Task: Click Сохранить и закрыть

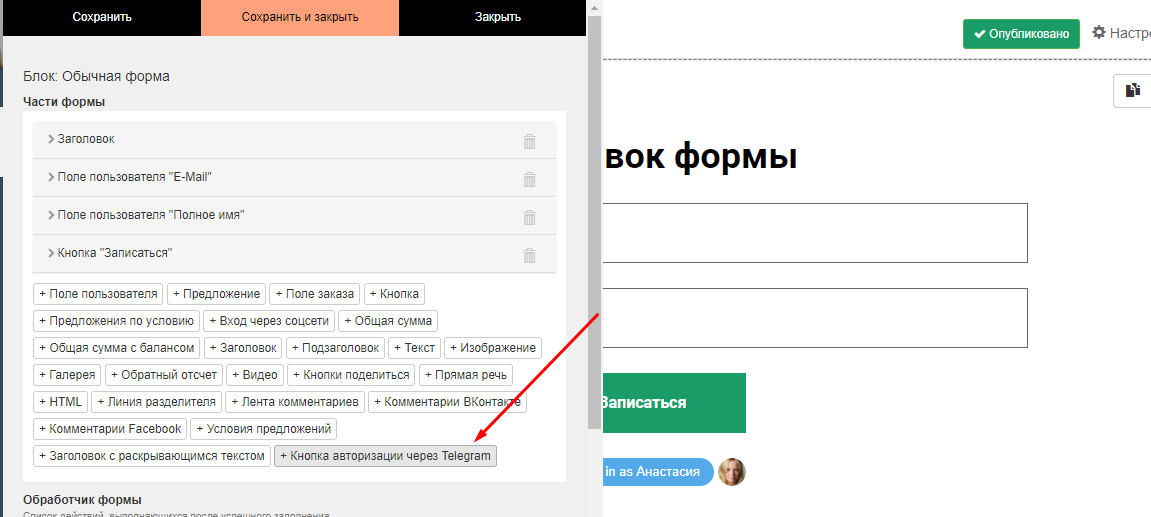Action: [300, 17]
